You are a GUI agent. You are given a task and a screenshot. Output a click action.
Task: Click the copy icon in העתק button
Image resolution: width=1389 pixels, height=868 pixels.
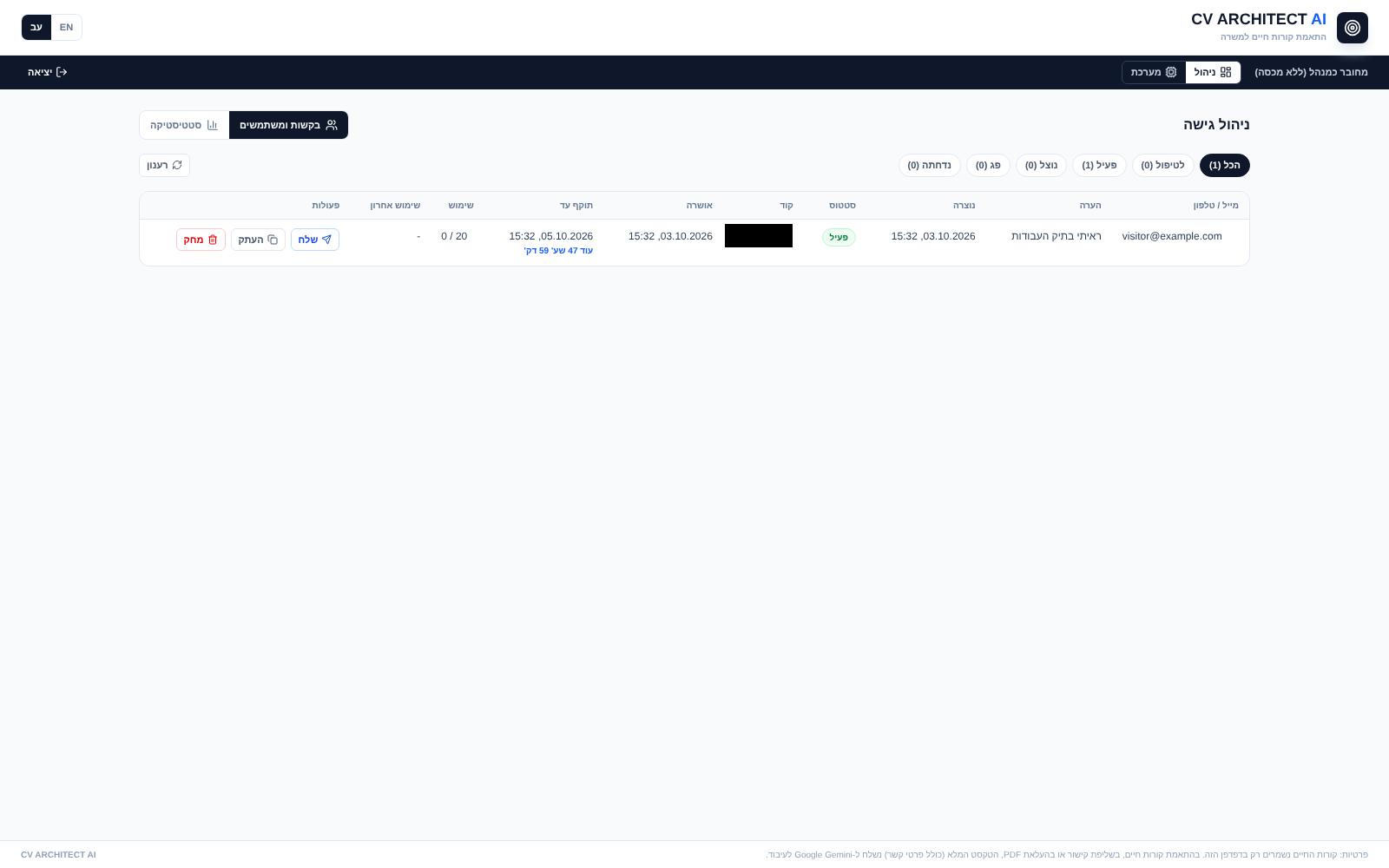coord(273,240)
